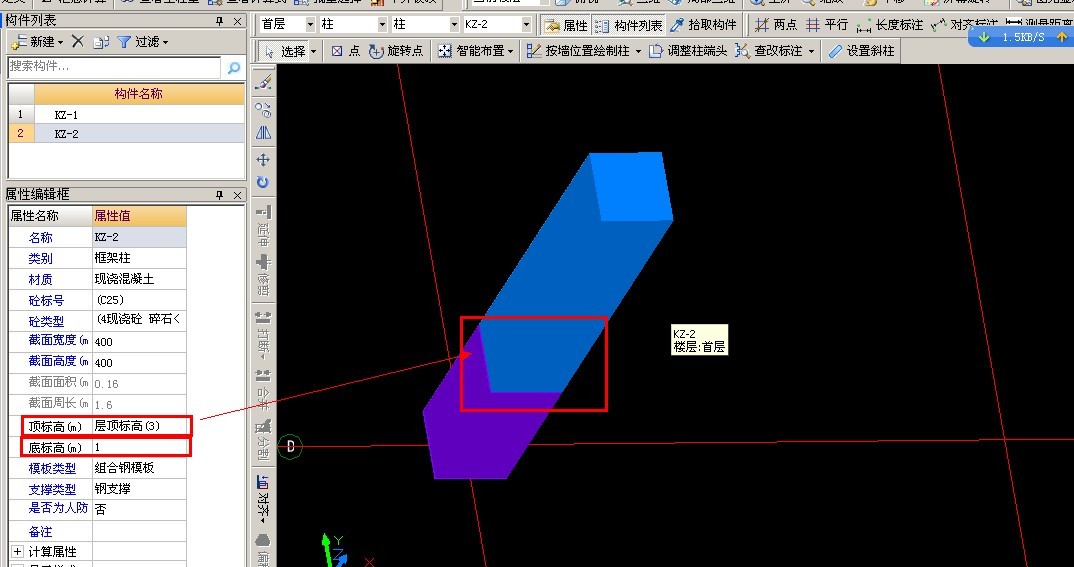Delete the selected component with X icon
The image size is (1074, 567).
click(77, 42)
